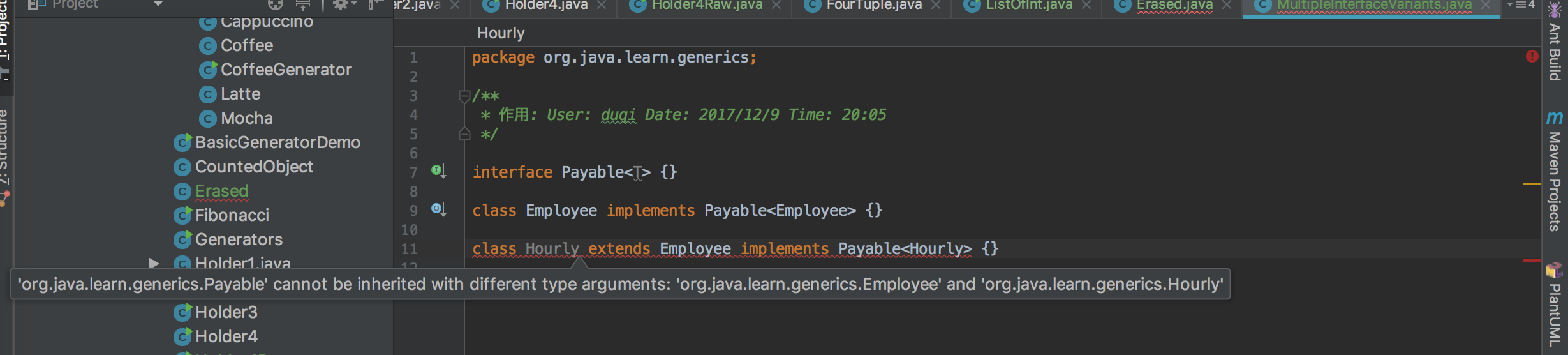This screenshot has width=1568, height=355.
Task: Click line number 4 in the gutter
Action: tap(413, 115)
